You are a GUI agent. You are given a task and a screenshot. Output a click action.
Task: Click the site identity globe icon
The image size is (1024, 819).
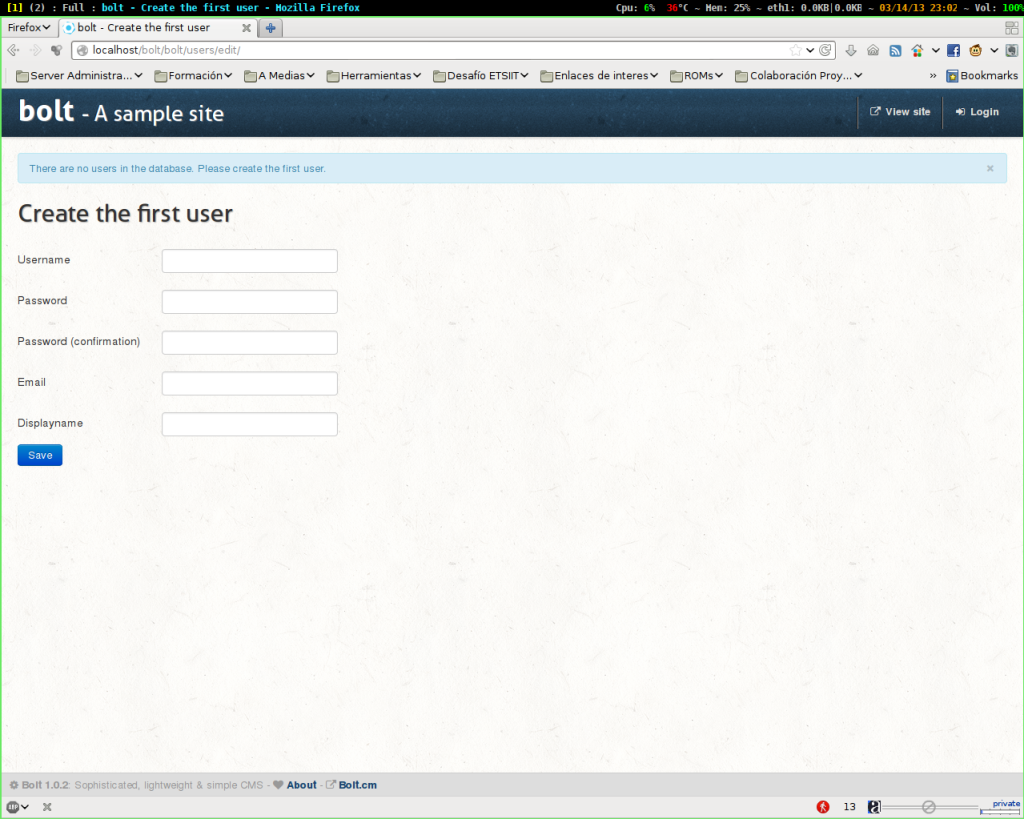tap(82, 50)
